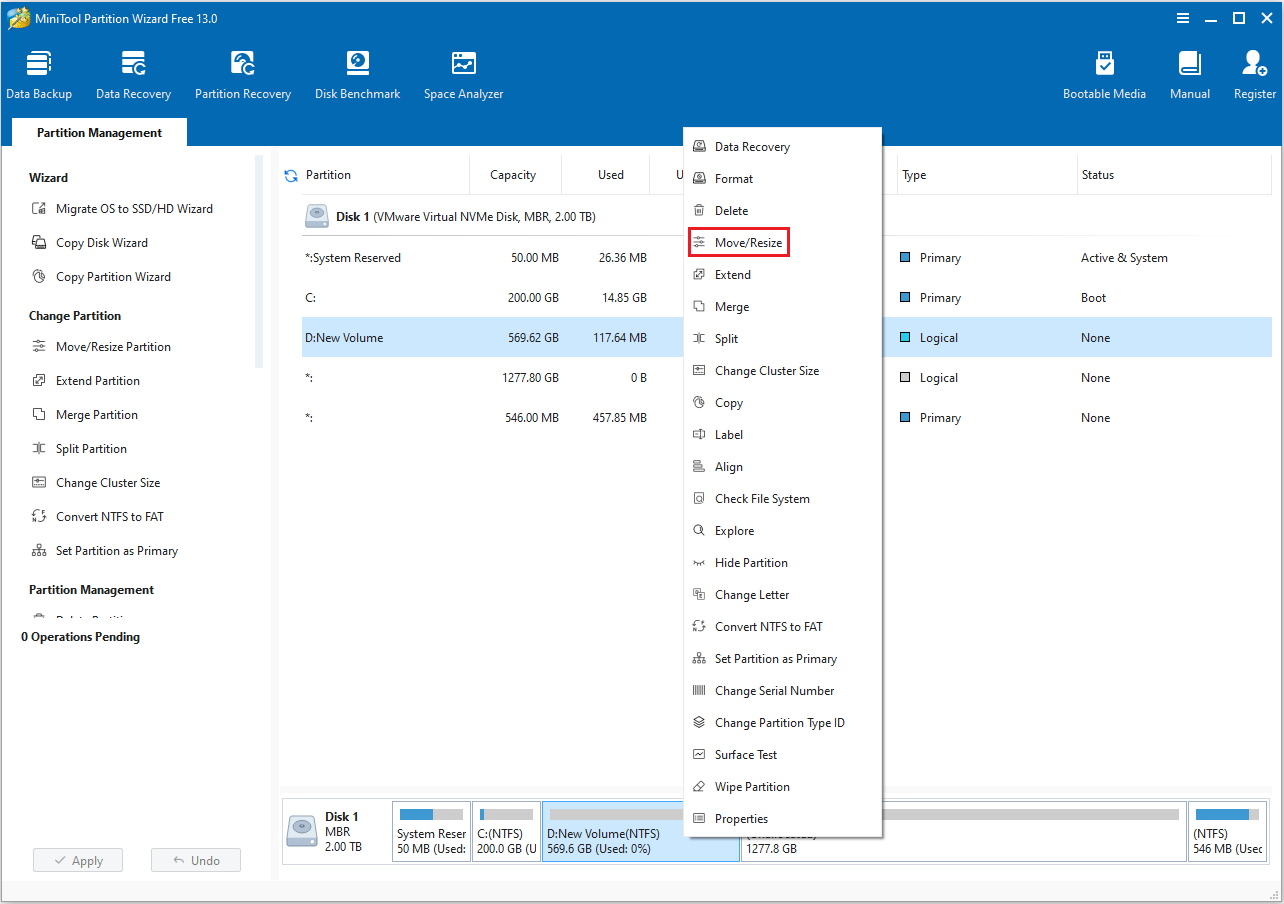
Task: Select Convert NTFS to FAT in the context menu
Action: (783, 627)
